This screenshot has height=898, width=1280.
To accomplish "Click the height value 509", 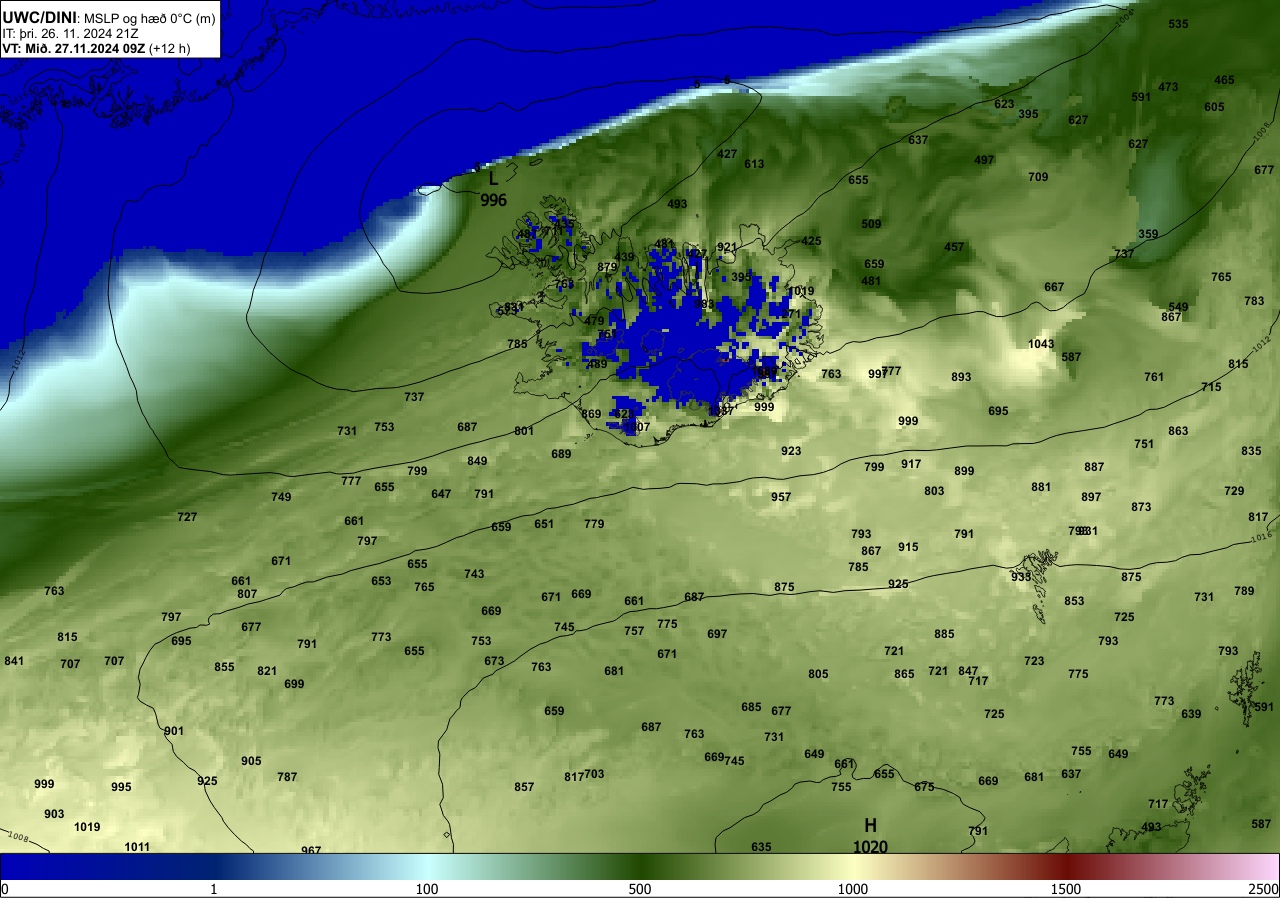I will (872, 225).
